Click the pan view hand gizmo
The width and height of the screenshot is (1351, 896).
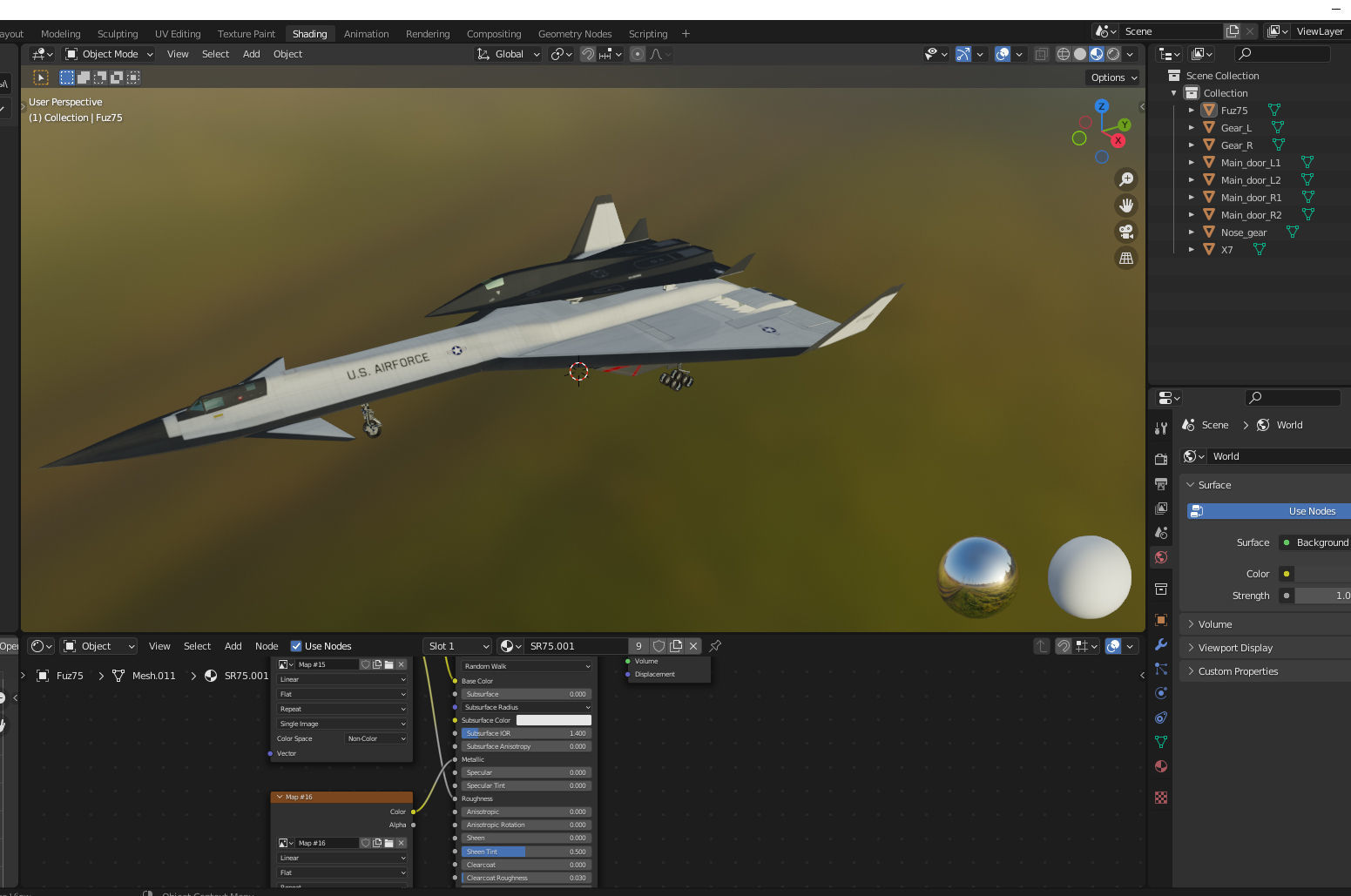tap(1126, 205)
